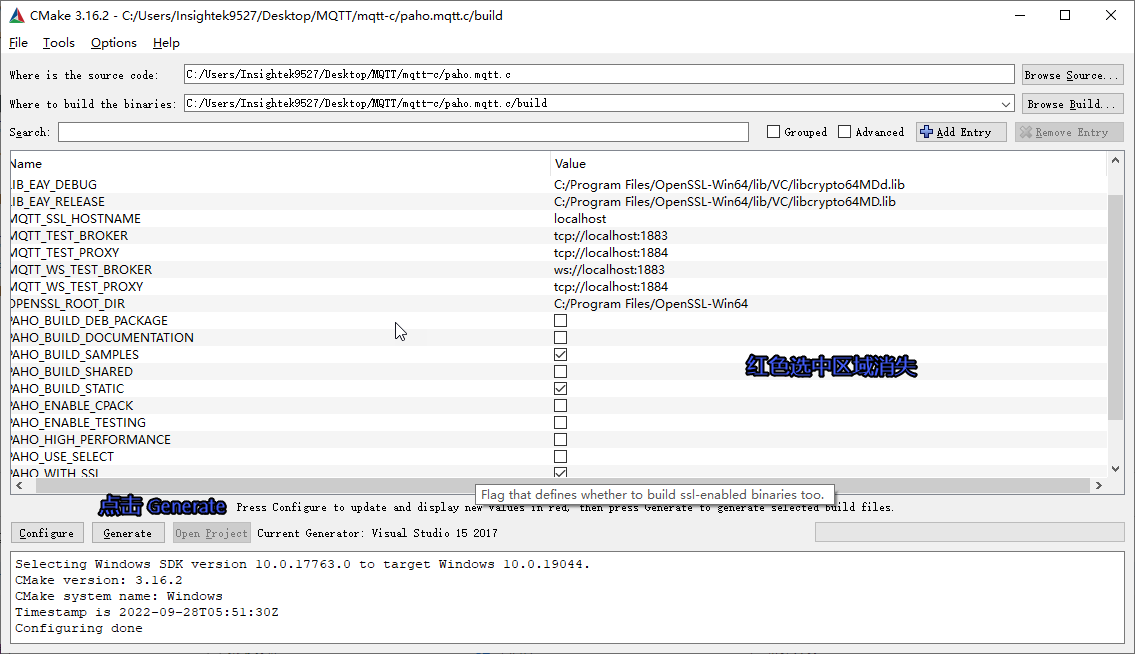This screenshot has height=654, width=1135.
Task: Click the plus icon on Add Entry
Action: click(x=926, y=132)
